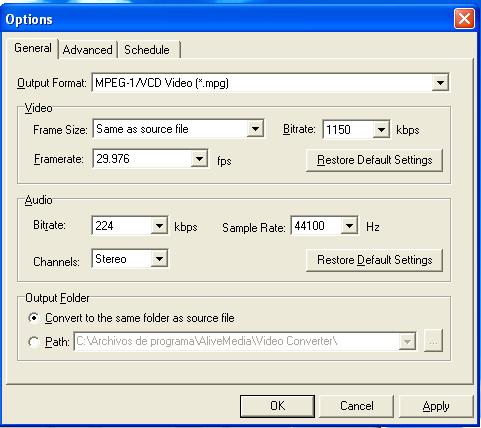Switch to the Advanced tab
Image resolution: width=481 pixels, height=428 pixels.
coord(88,50)
